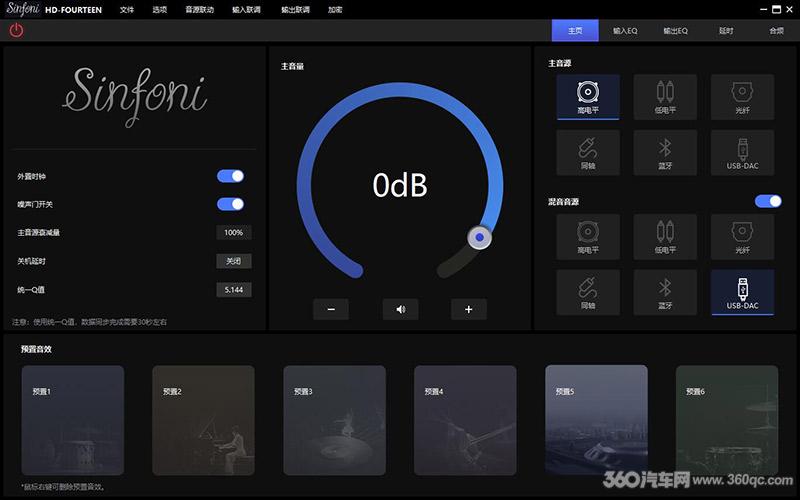The height and width of the screenshot is (500, 800).
Task: Open the 关机延时 关闭 selector
Action: click(x=234, y=261)
